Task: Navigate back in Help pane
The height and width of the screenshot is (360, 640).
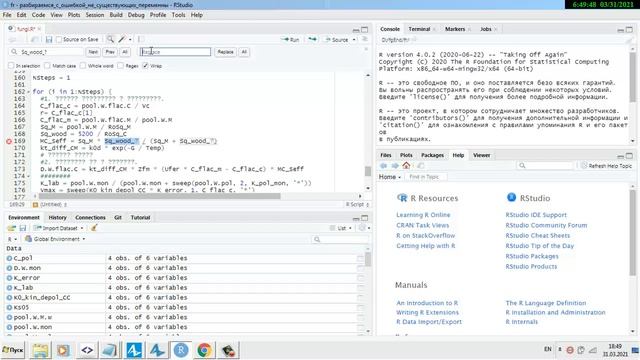Action: pos(383,165)
